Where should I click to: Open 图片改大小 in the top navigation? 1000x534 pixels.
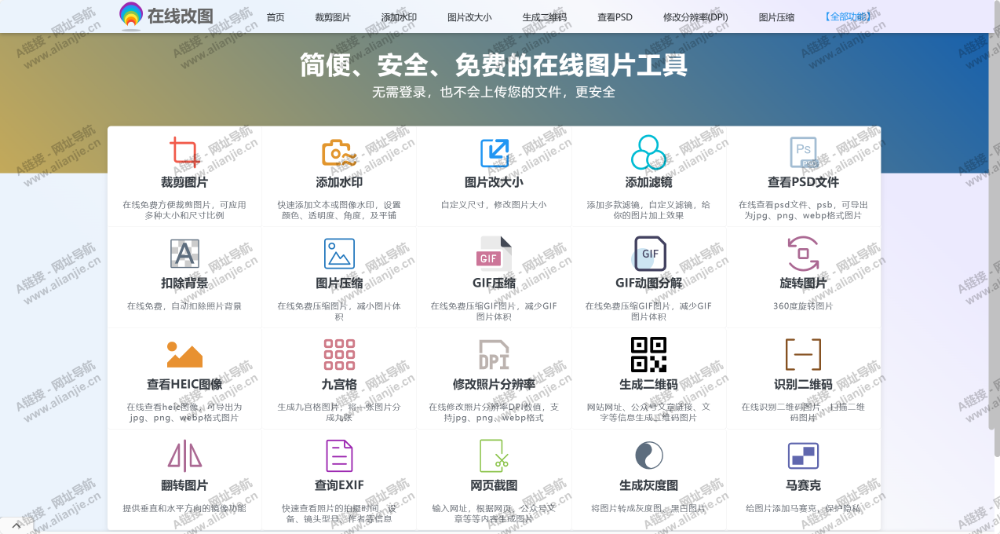[x=469, y=17]
